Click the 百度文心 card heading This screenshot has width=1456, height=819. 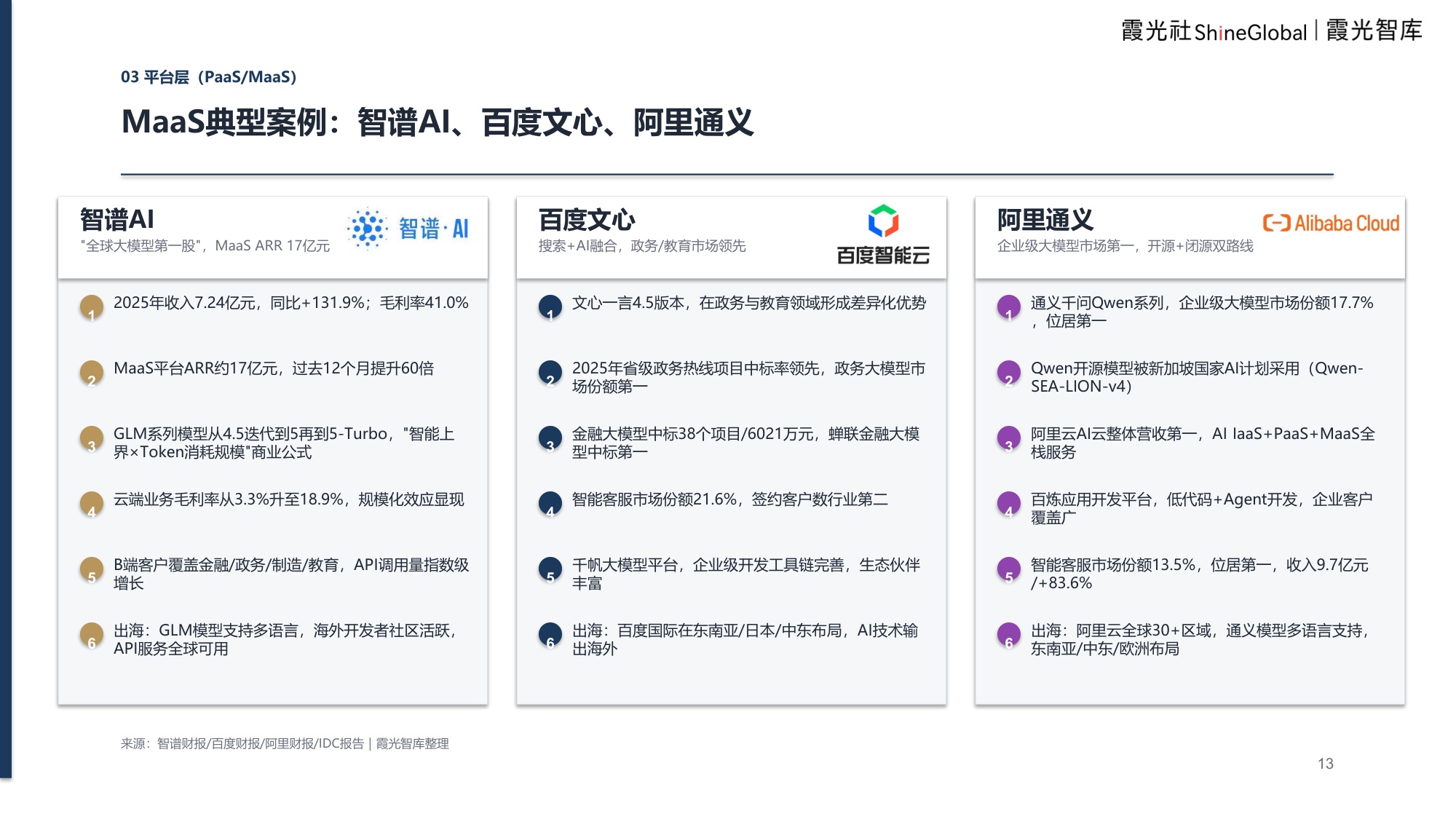click(587, 219)
